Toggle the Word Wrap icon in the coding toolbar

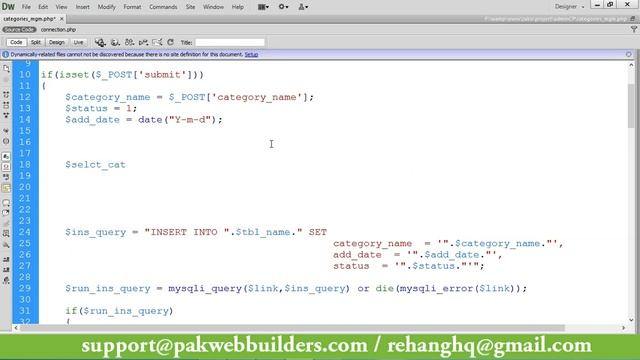[6, 177]
